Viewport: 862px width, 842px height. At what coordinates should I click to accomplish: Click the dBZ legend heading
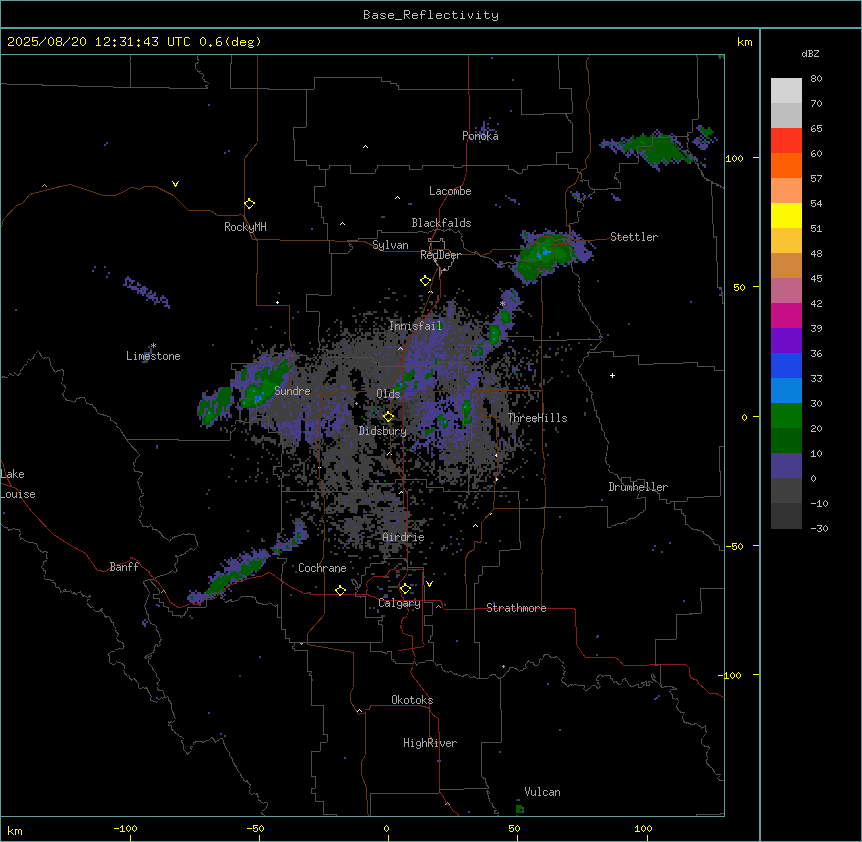pyautogui.click(x=810, y=53)
